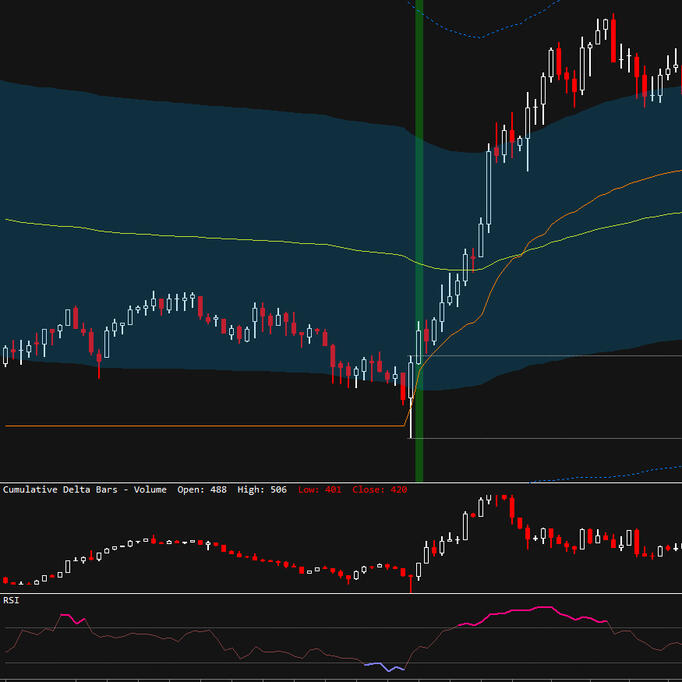The height and width of the screenshot is (682, 682).
Task: Click the red Close: 420 value
Action: tap(380, 489)
